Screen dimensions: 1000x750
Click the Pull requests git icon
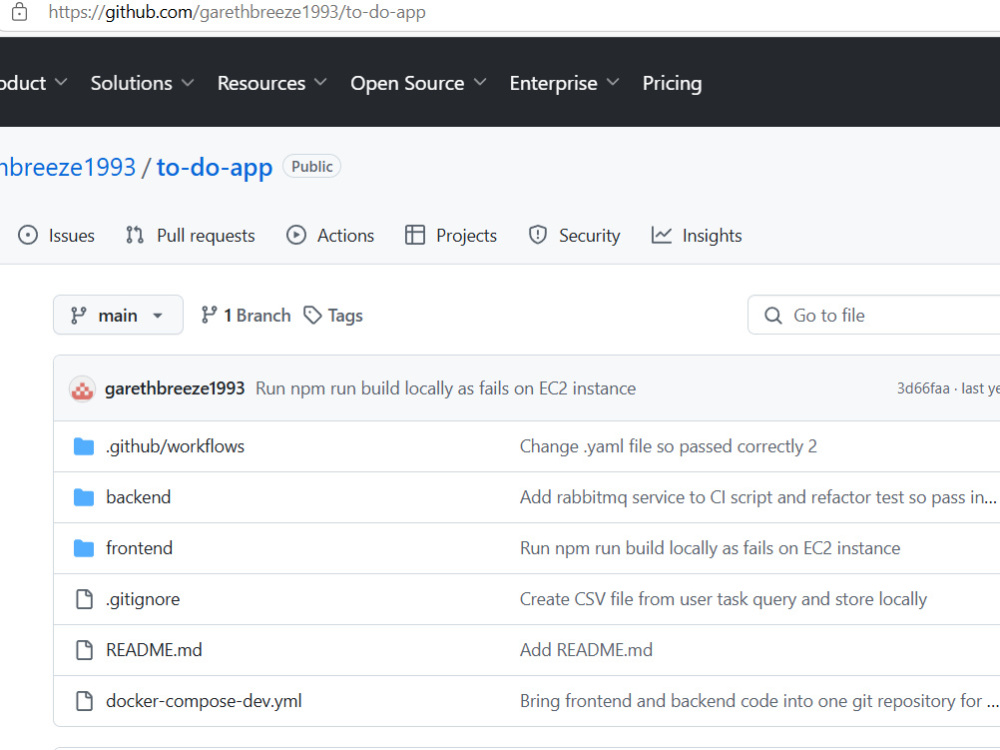point(135,235)
